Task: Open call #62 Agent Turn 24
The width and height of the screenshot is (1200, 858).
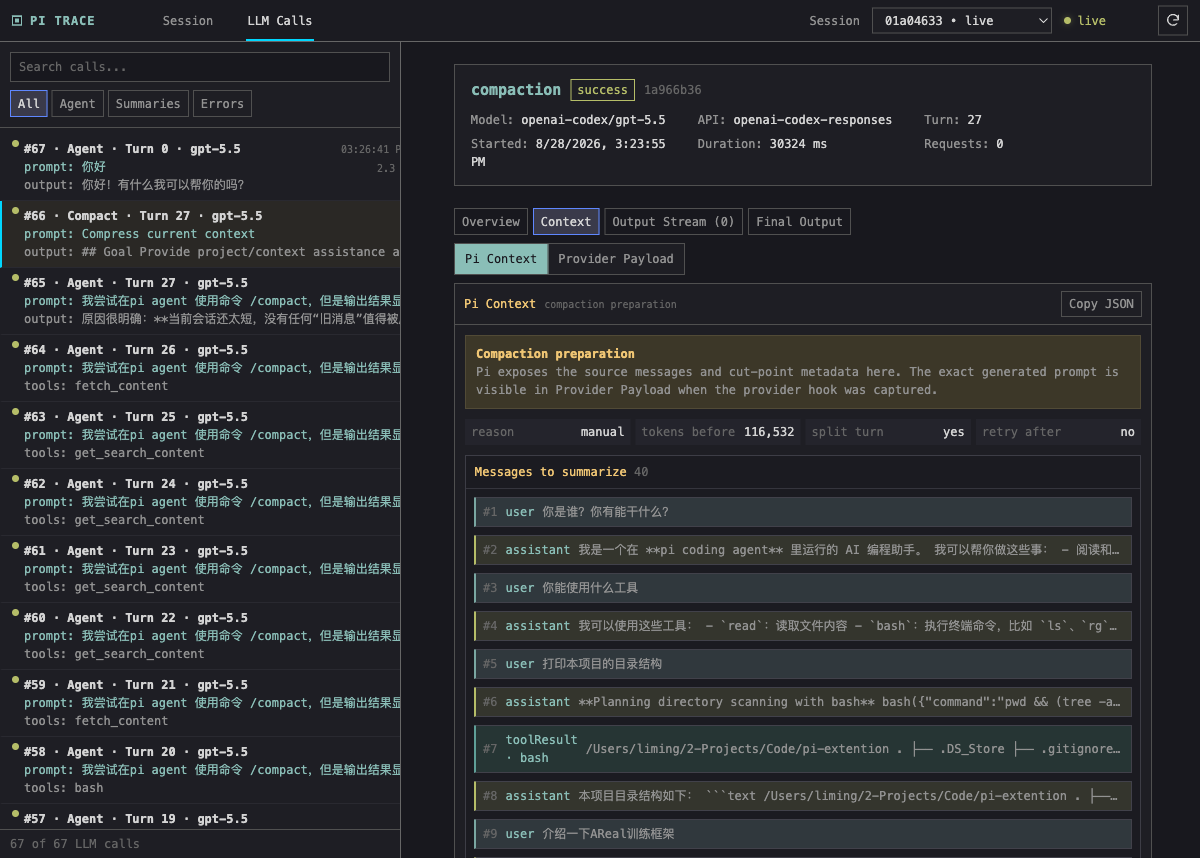Action: 200,502
